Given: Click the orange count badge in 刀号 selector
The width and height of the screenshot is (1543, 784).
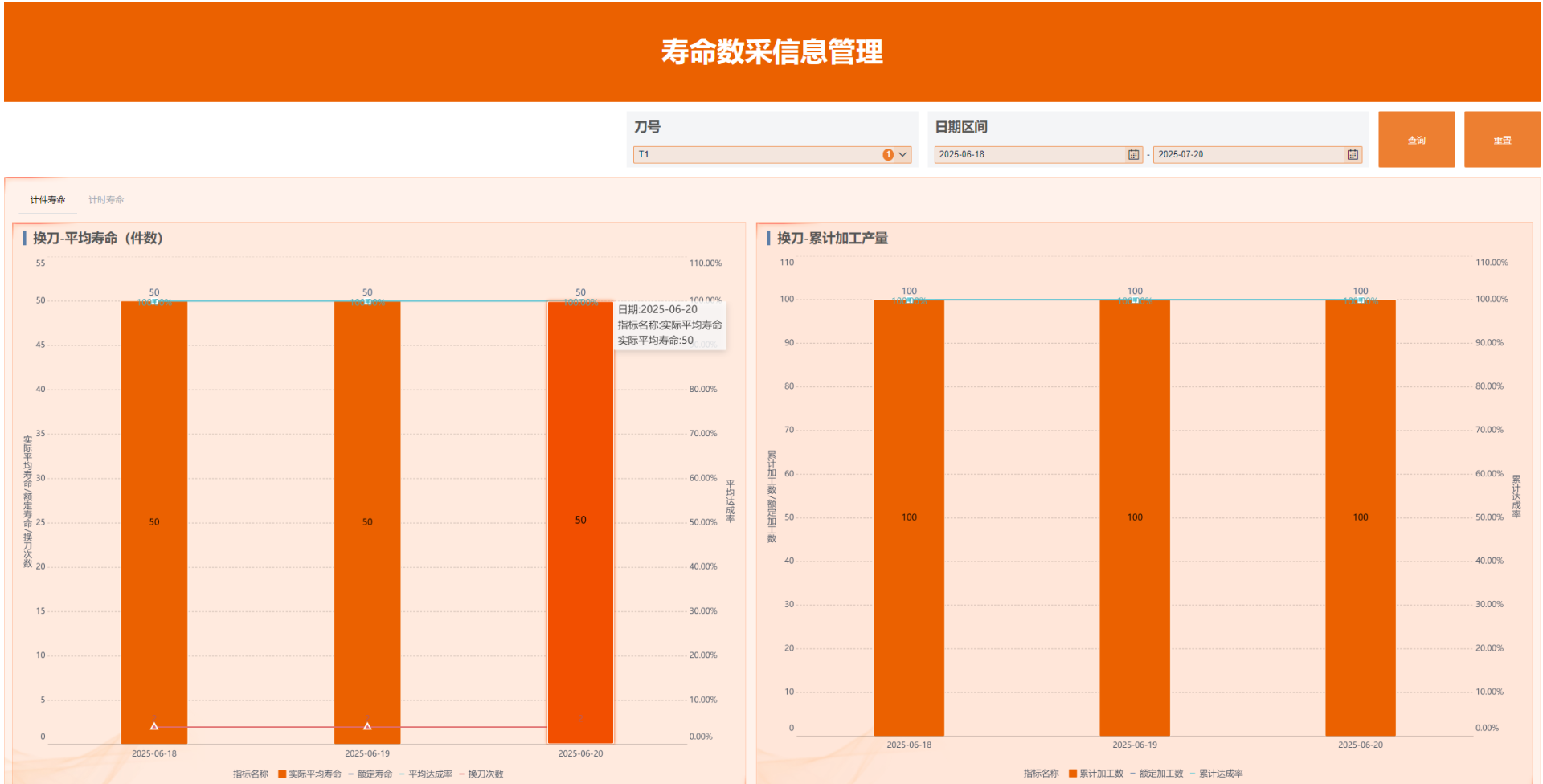Looking at the screenshot, I should click(888, 155).
